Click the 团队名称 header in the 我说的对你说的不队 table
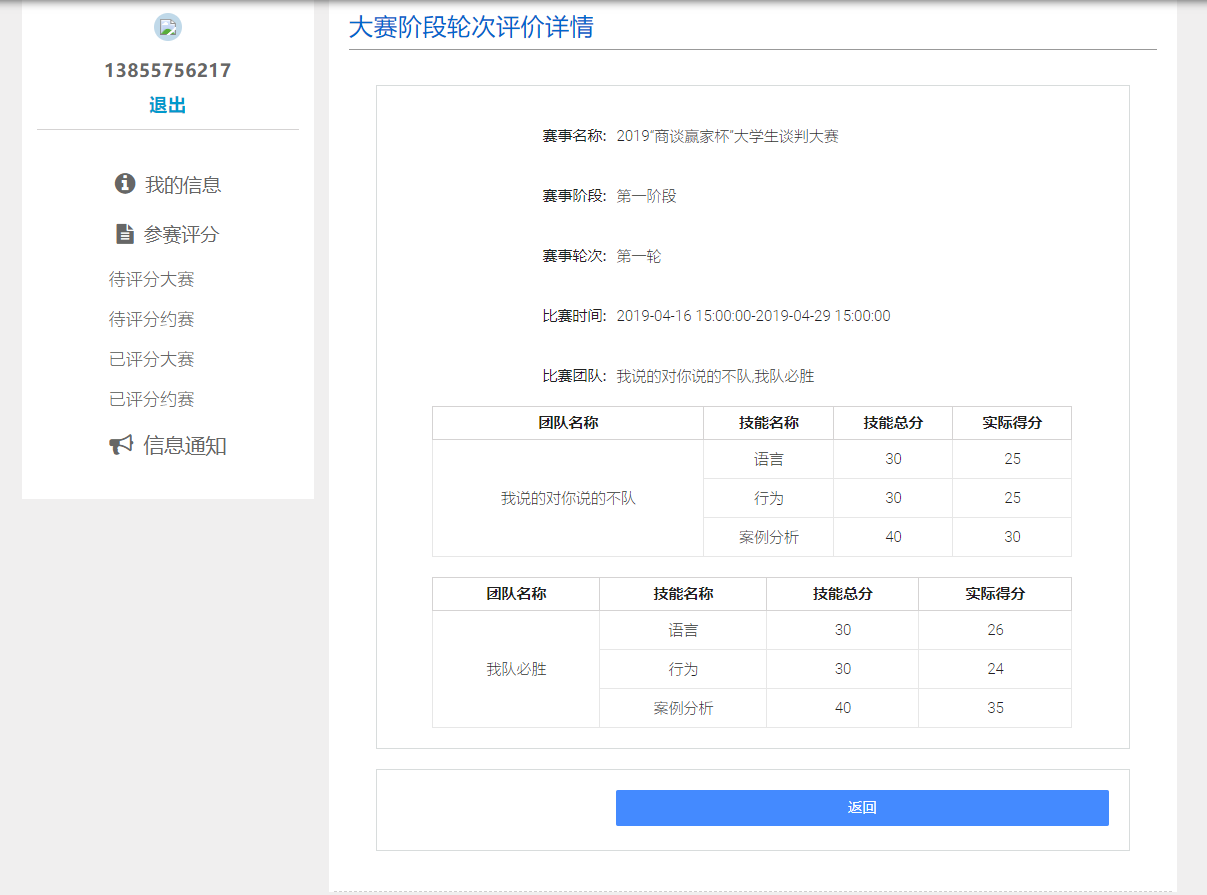Viewport: 1207px width, 895px height. [568, 423]
